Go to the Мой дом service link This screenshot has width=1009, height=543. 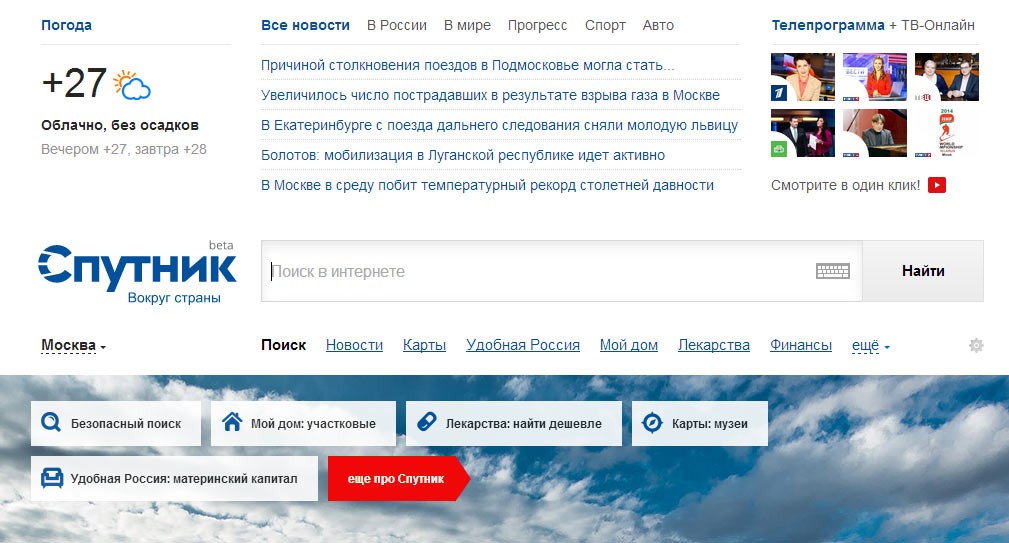pos(629,345)
